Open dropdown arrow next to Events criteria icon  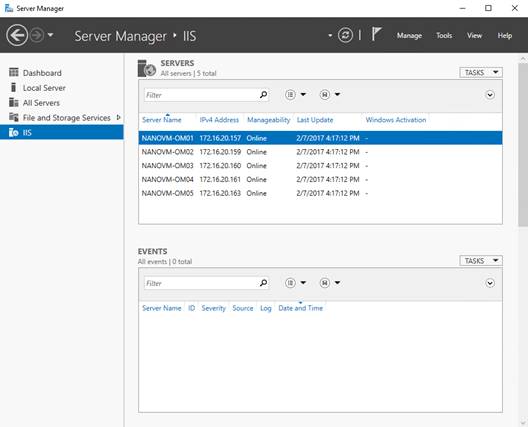pos(303,283)
